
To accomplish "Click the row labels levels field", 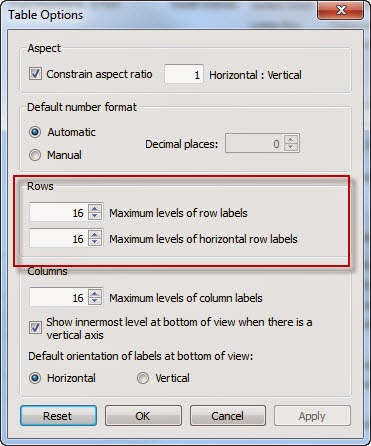I will [59, 212].
